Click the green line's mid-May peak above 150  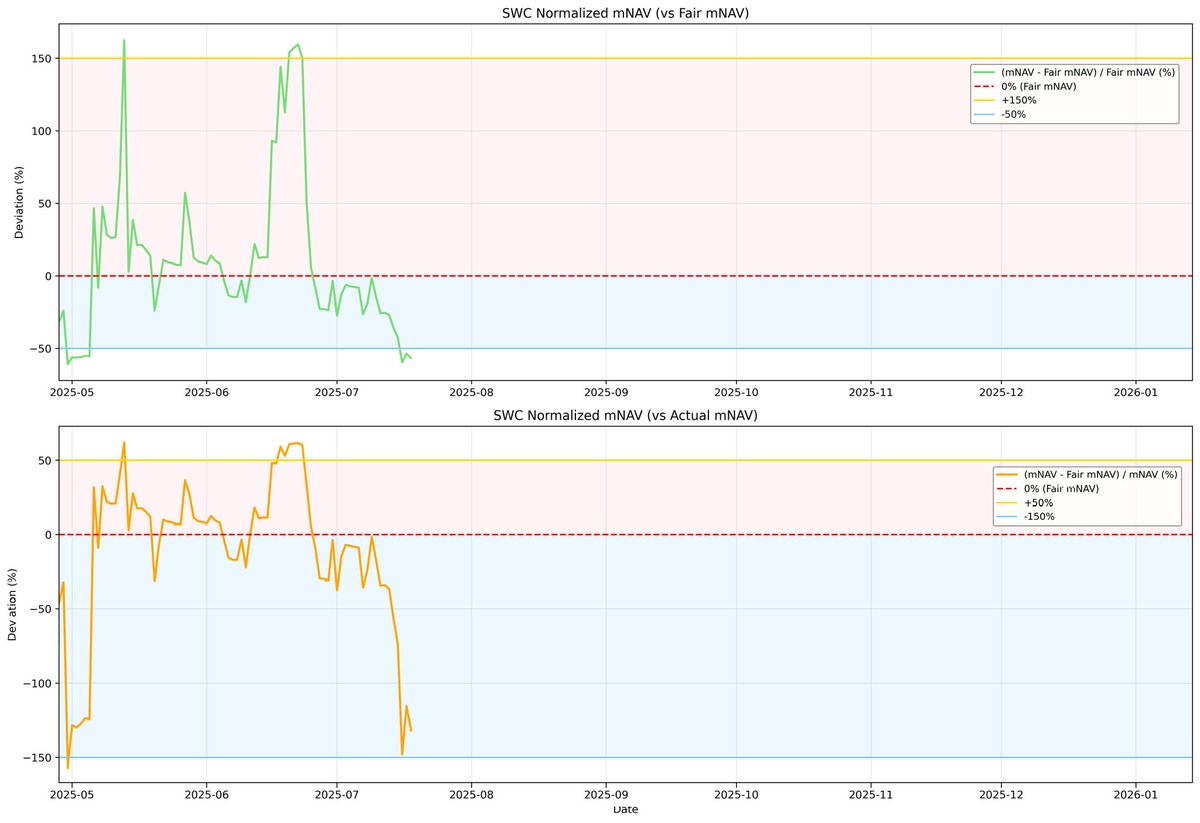click(x=124, y=41)
